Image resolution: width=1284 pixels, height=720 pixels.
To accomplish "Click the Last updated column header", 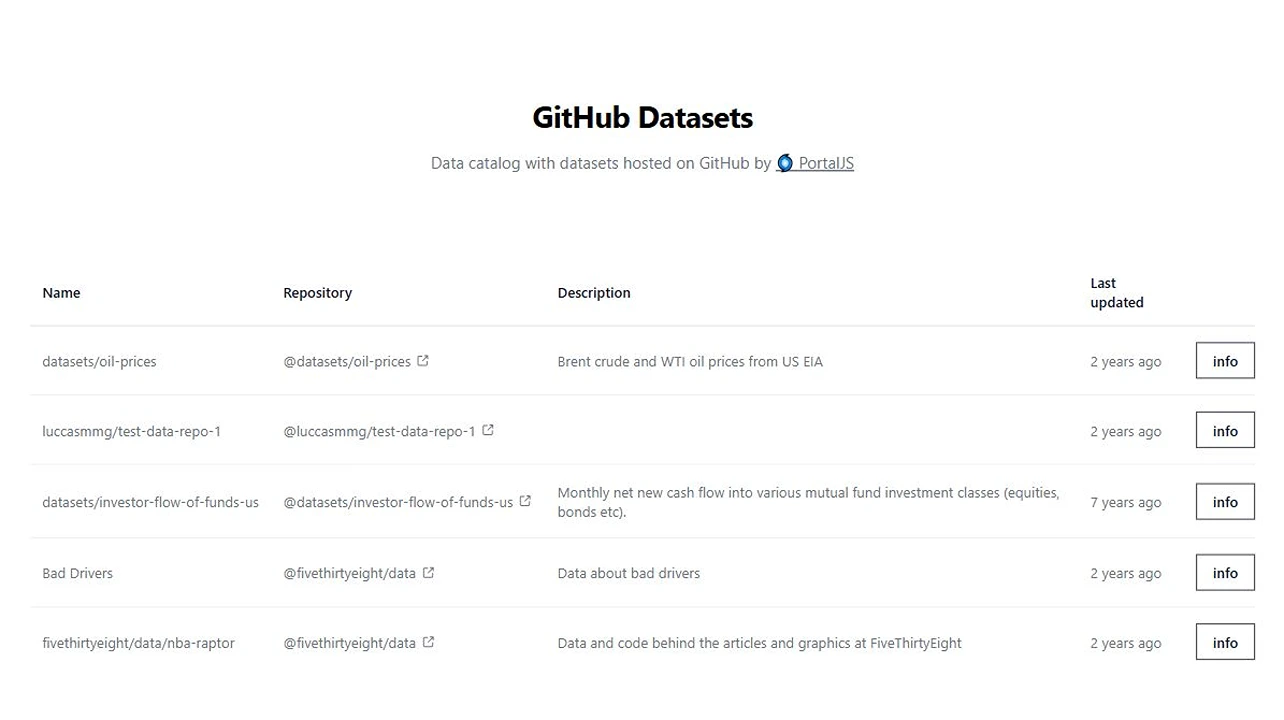I will coord(1116,292).
